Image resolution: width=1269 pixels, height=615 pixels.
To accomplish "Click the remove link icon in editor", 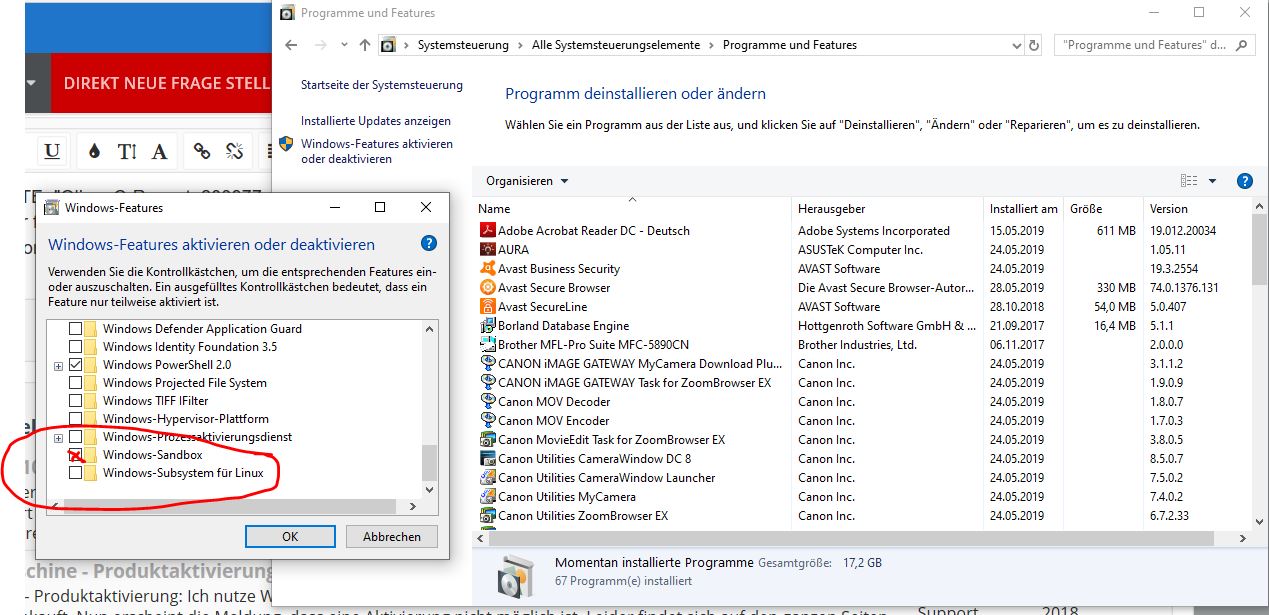I will click(235, 151).
